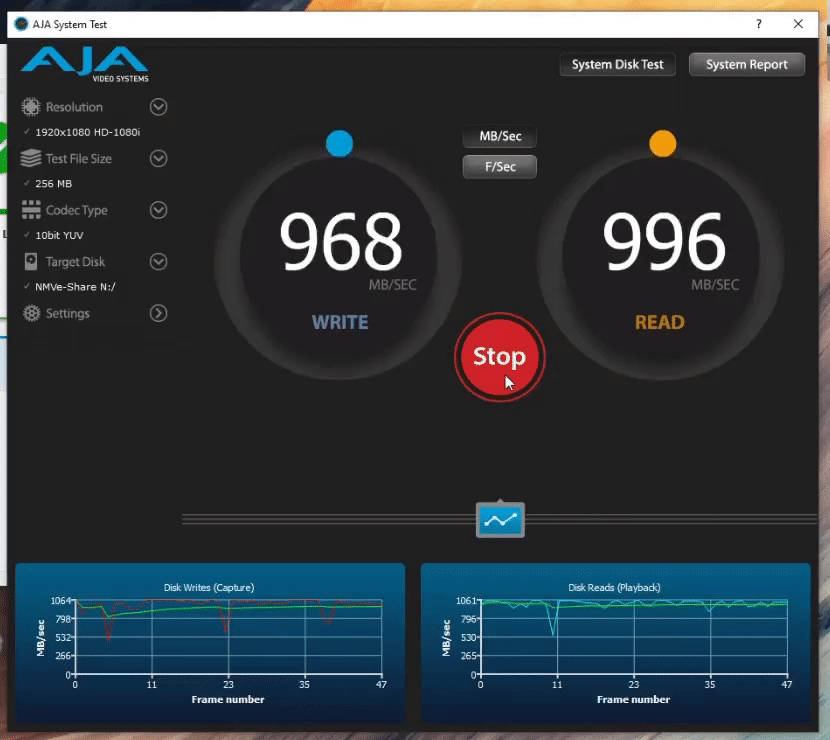Click the orange read indicator dot
The width and height of the screenshot is (830, 740).
click(x=662, y=143)
